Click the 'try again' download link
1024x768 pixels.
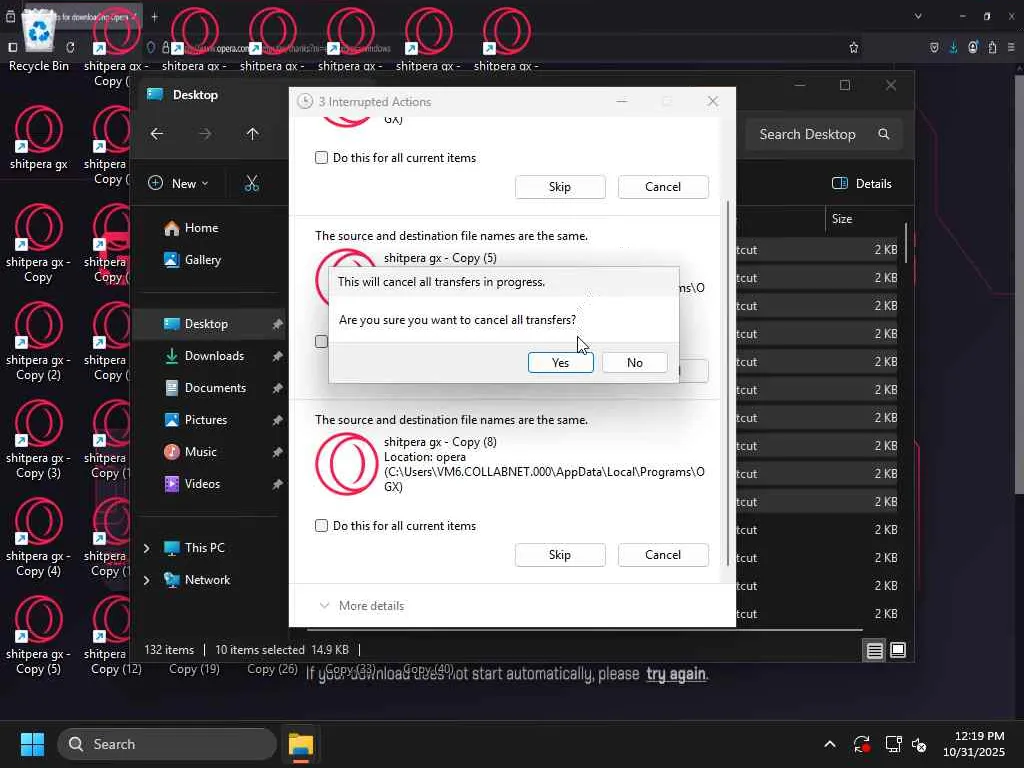(x=676, y=673)
